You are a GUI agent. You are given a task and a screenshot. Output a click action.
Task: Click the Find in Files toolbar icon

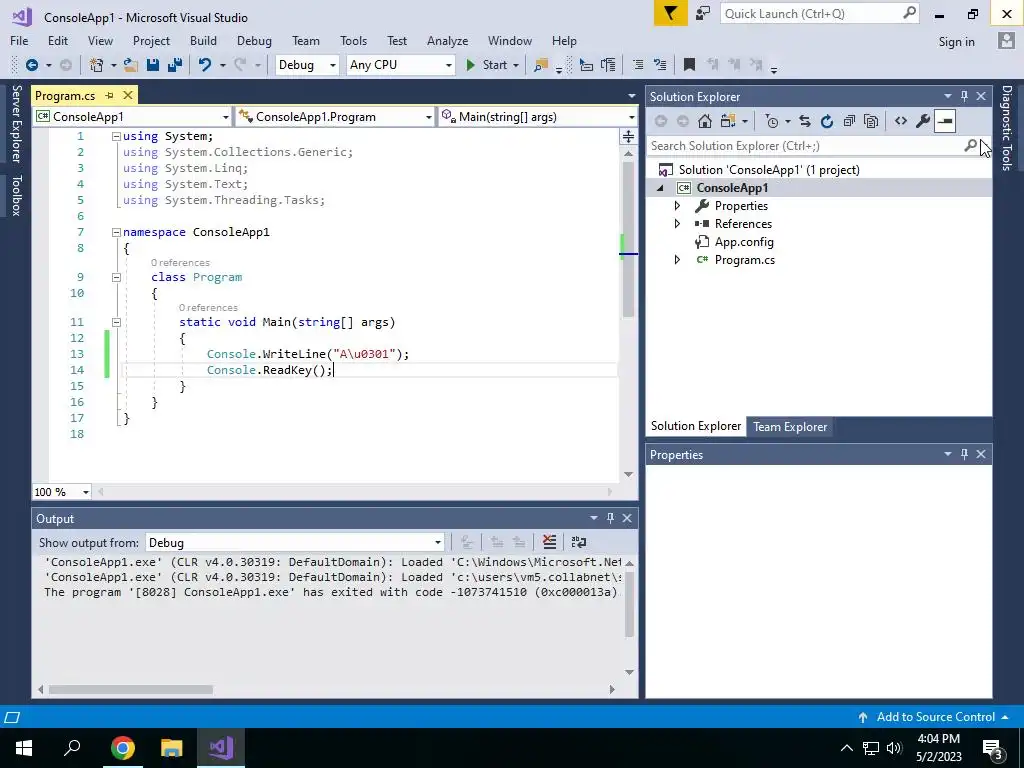[541, 65]
